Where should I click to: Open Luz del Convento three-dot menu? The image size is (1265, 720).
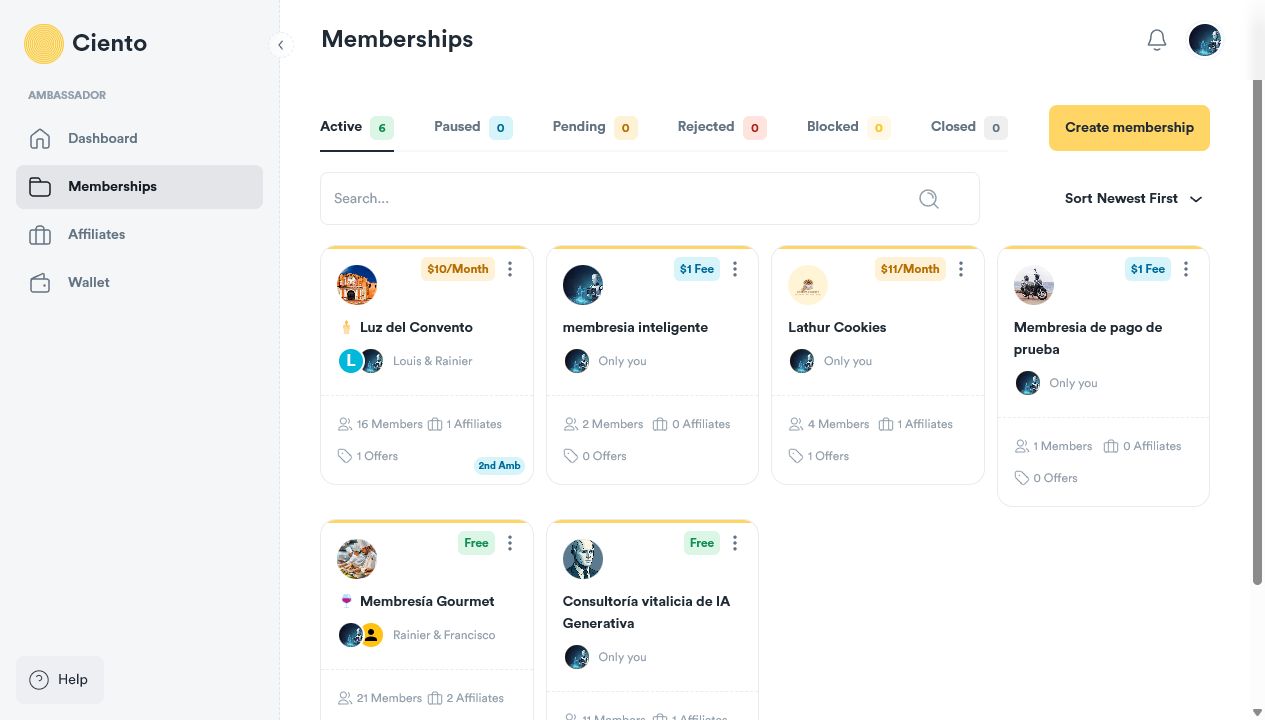pos(510,269)
